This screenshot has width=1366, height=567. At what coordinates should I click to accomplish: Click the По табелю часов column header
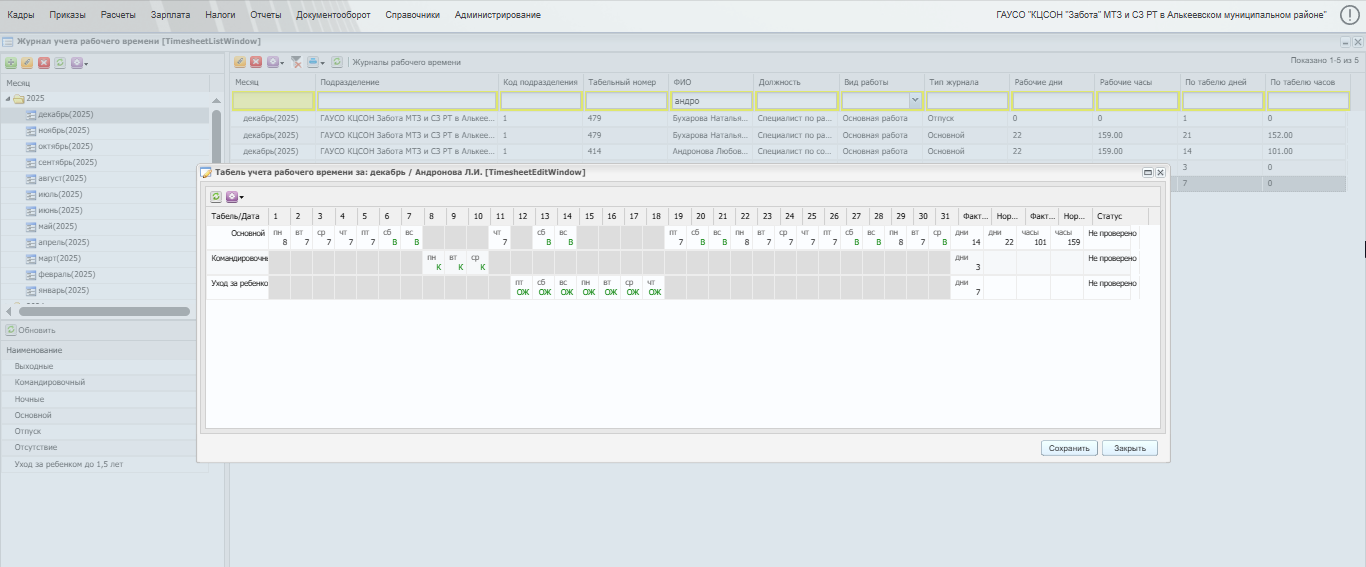pos(1307,82)
